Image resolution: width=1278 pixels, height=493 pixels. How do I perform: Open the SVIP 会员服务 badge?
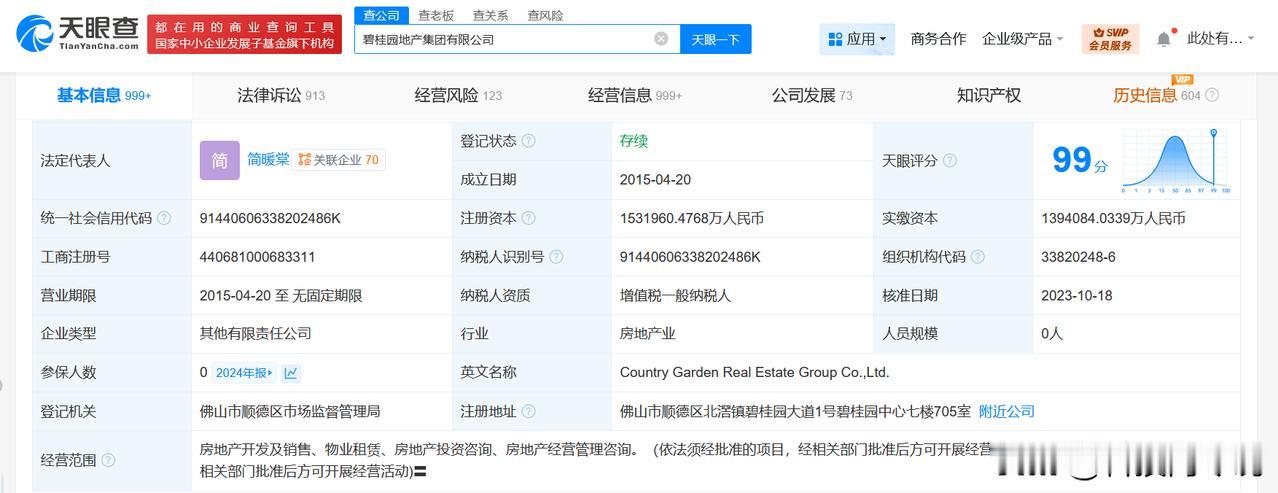click(x=1110, y=39)
